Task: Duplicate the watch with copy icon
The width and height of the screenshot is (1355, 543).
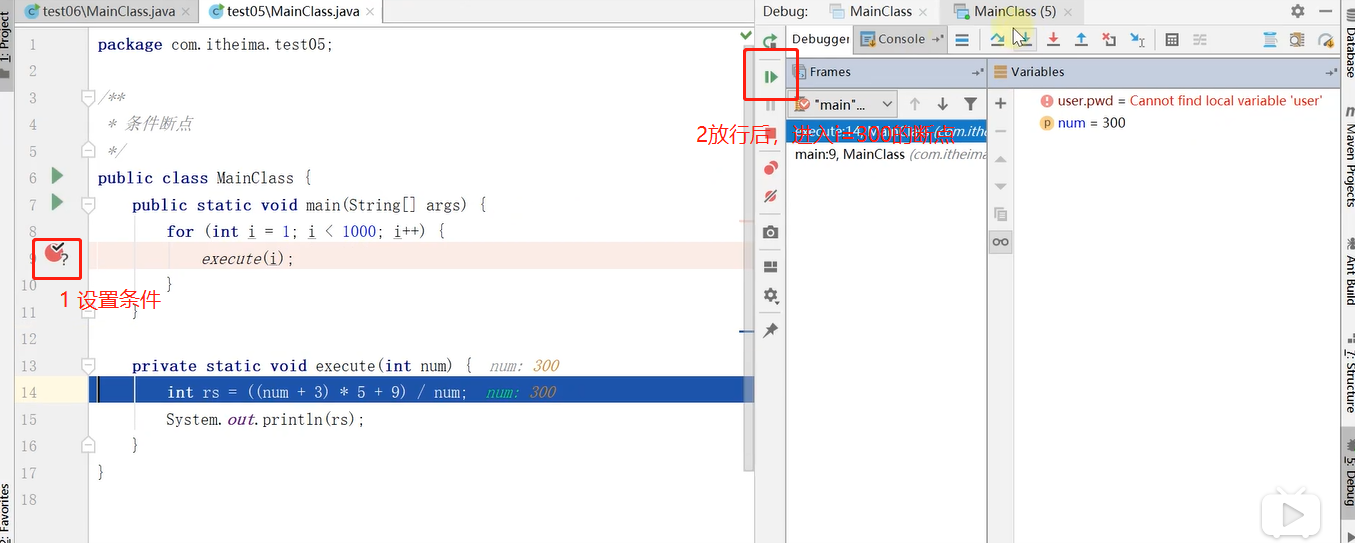Action: tap(1000, 214)
